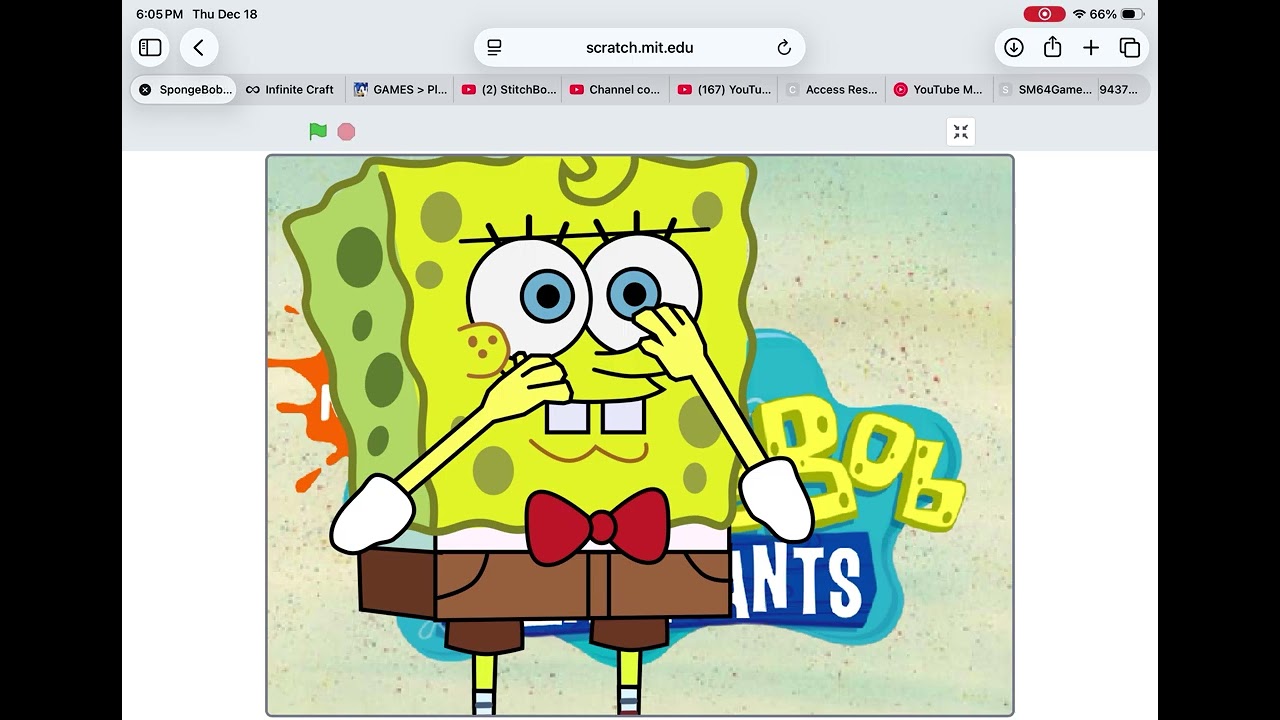Image resolution: width=1280 pixels, height=720 pixels.
Task: Open the Safari downloads list
Action: pyautogui.click(x=1014, y=47)
